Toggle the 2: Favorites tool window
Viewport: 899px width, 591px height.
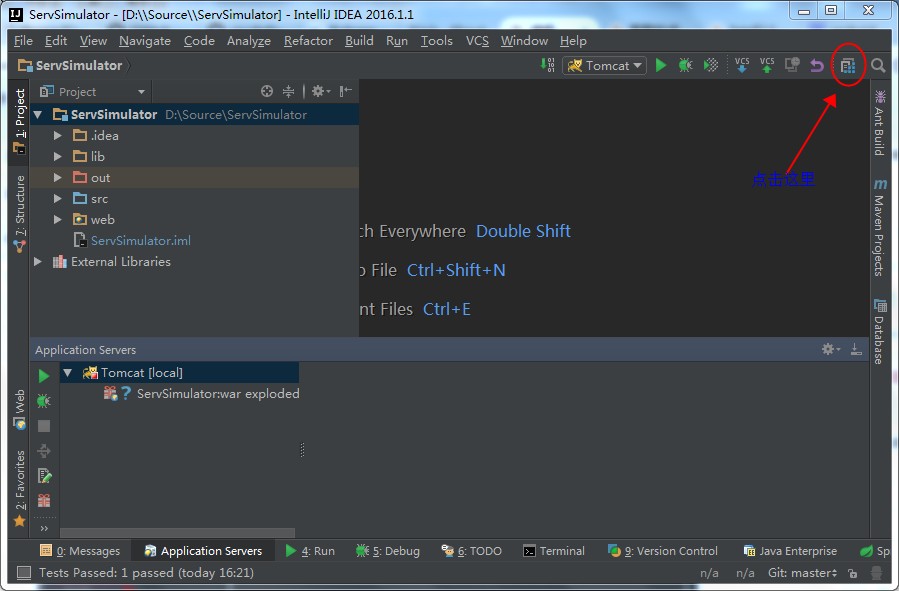point(19,488)
